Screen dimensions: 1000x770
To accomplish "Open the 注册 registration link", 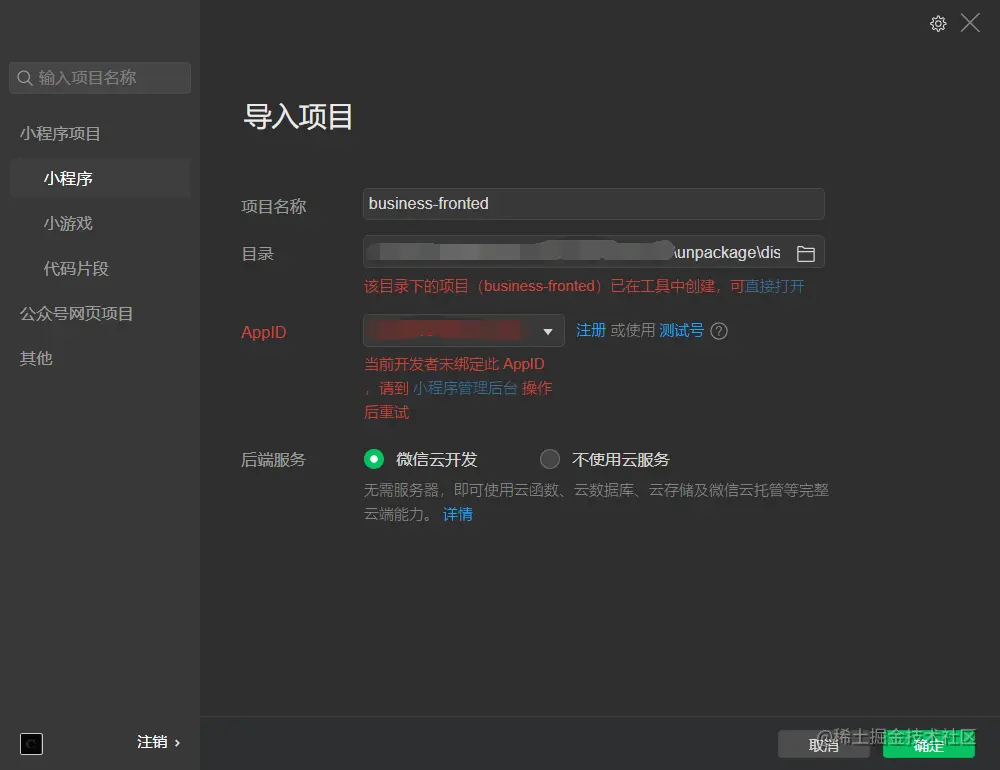I will tap(591, 330).
